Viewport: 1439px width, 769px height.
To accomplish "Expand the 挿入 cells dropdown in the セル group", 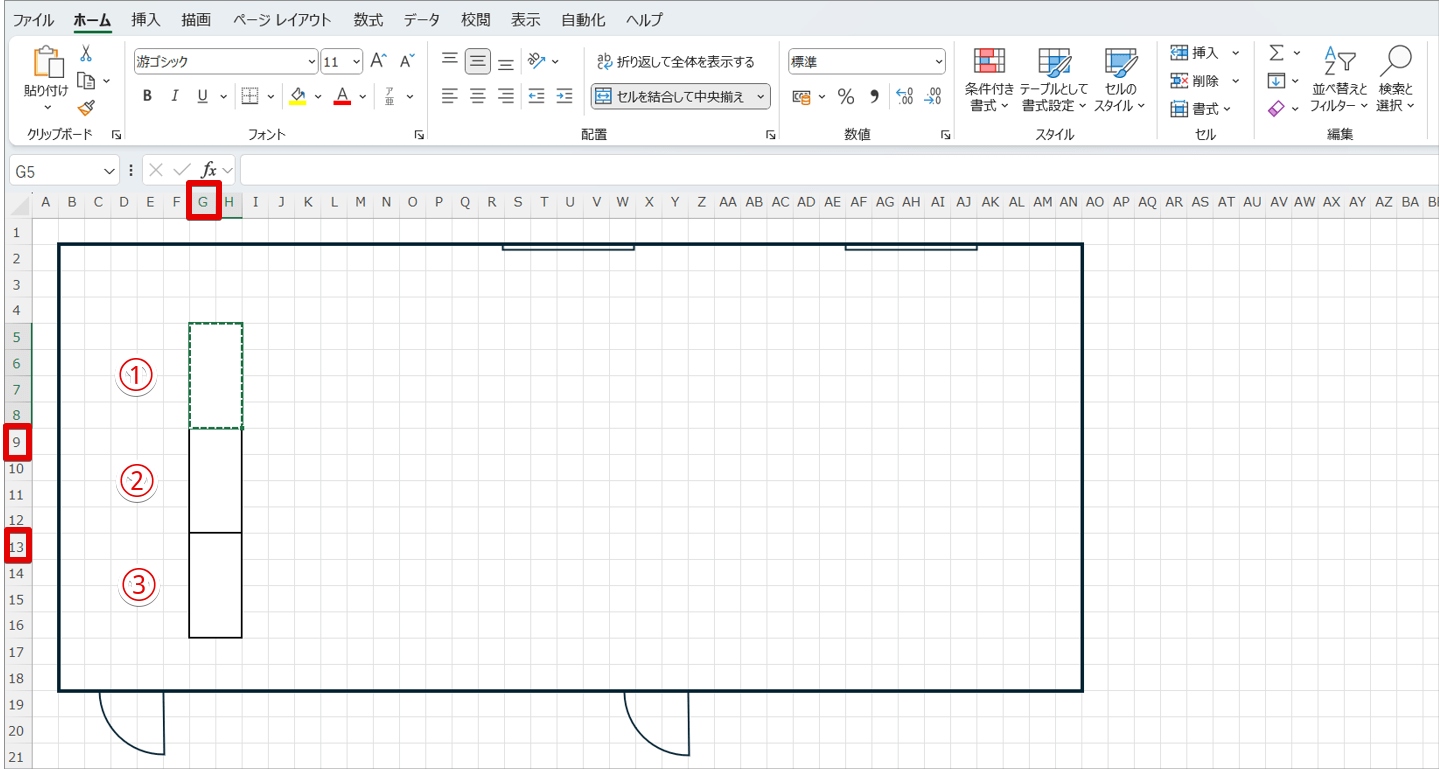I will tap(1235, 53).
